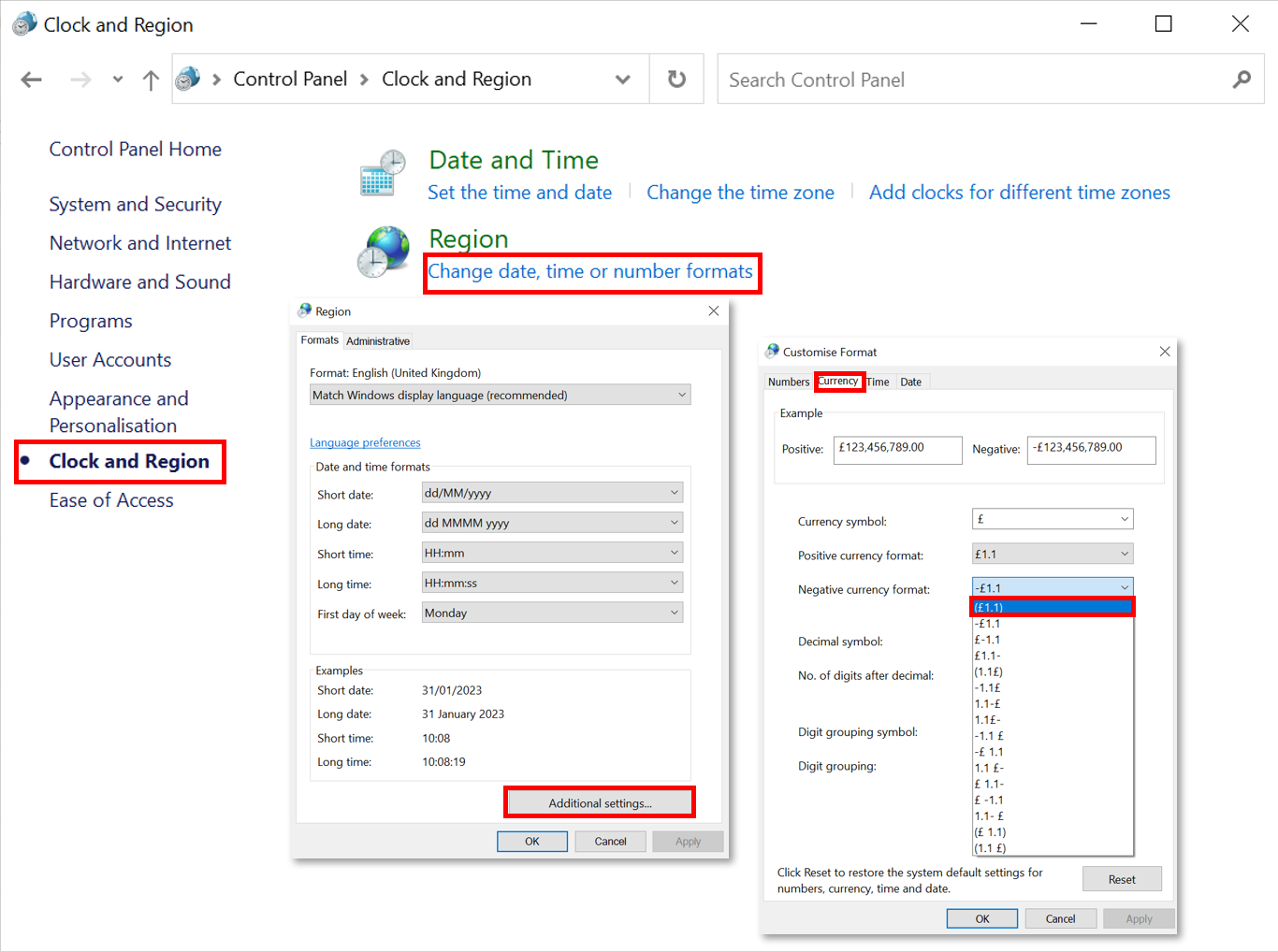Open Language preferences link
Image resolution: width=1278 pixels, height=952 pixels.
[365, 442]
